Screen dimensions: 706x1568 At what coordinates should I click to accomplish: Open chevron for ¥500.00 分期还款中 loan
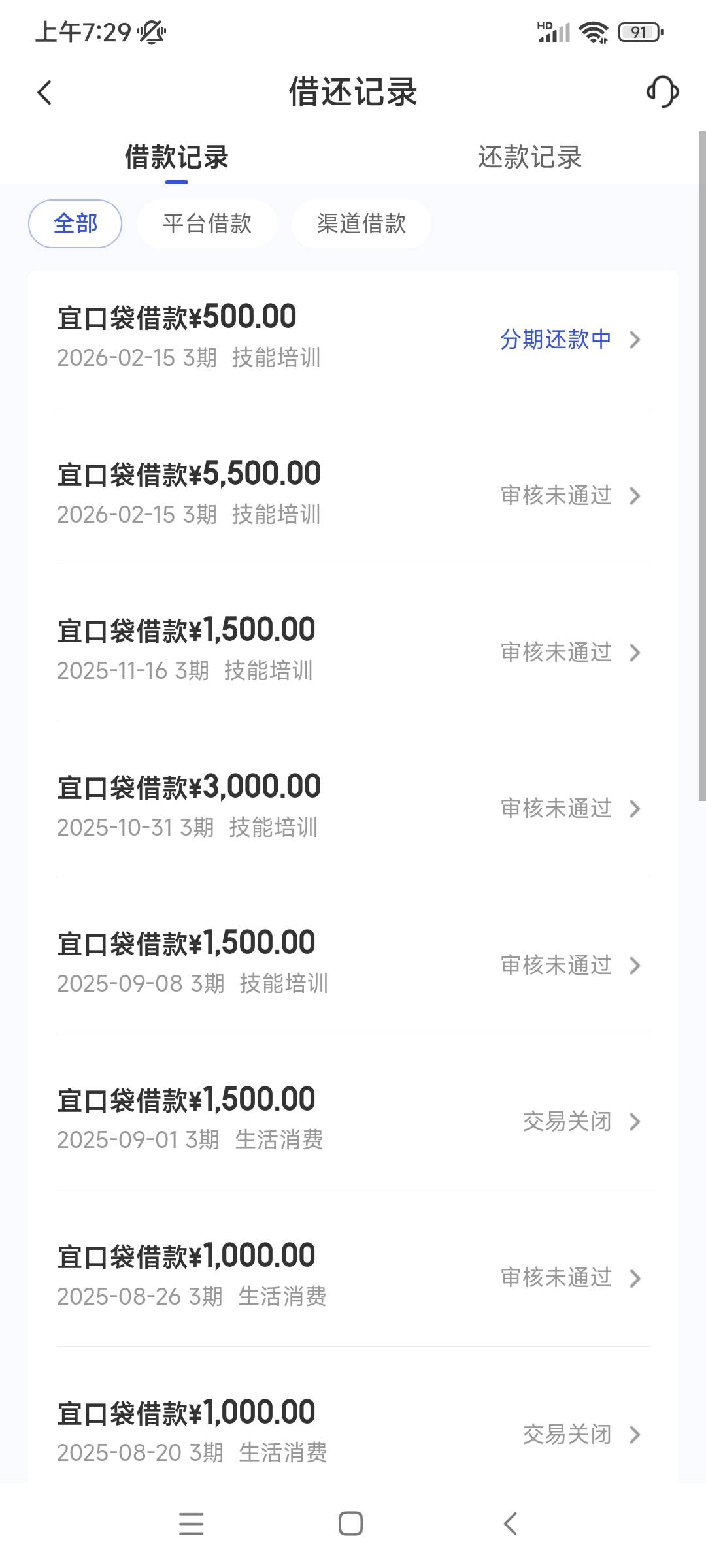(x=634, y=340)
